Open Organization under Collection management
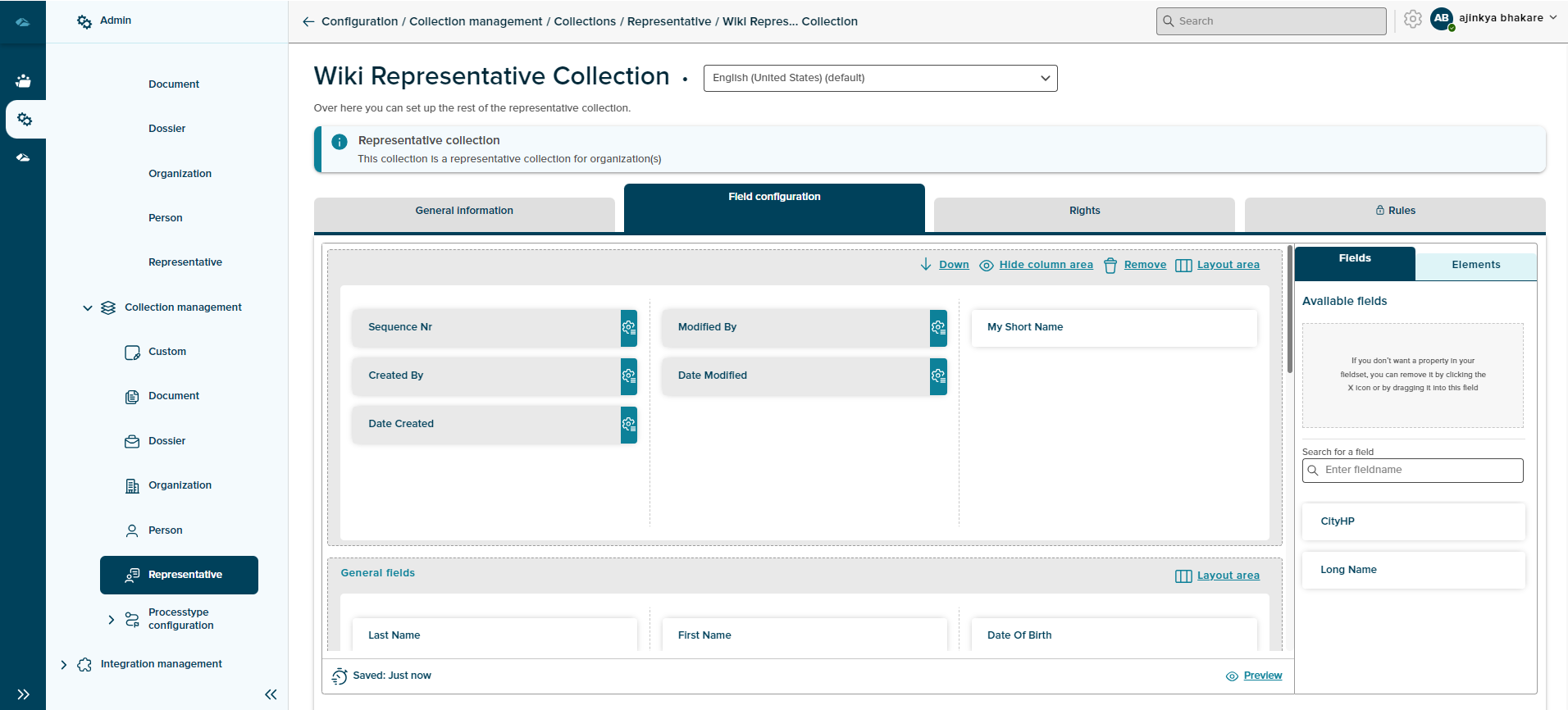The image size is (1568, 710). (x=180, y=485)
